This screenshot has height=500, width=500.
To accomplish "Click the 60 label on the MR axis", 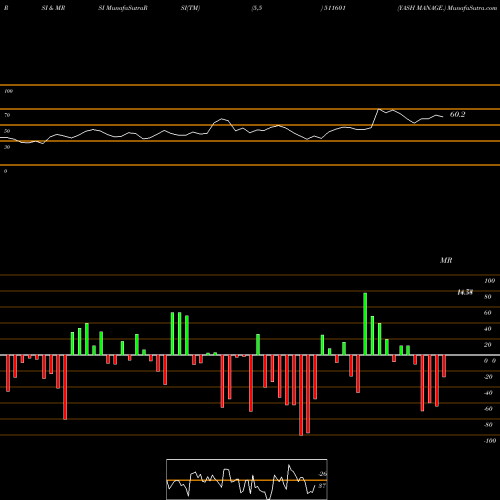I will [x=488, y=313].
